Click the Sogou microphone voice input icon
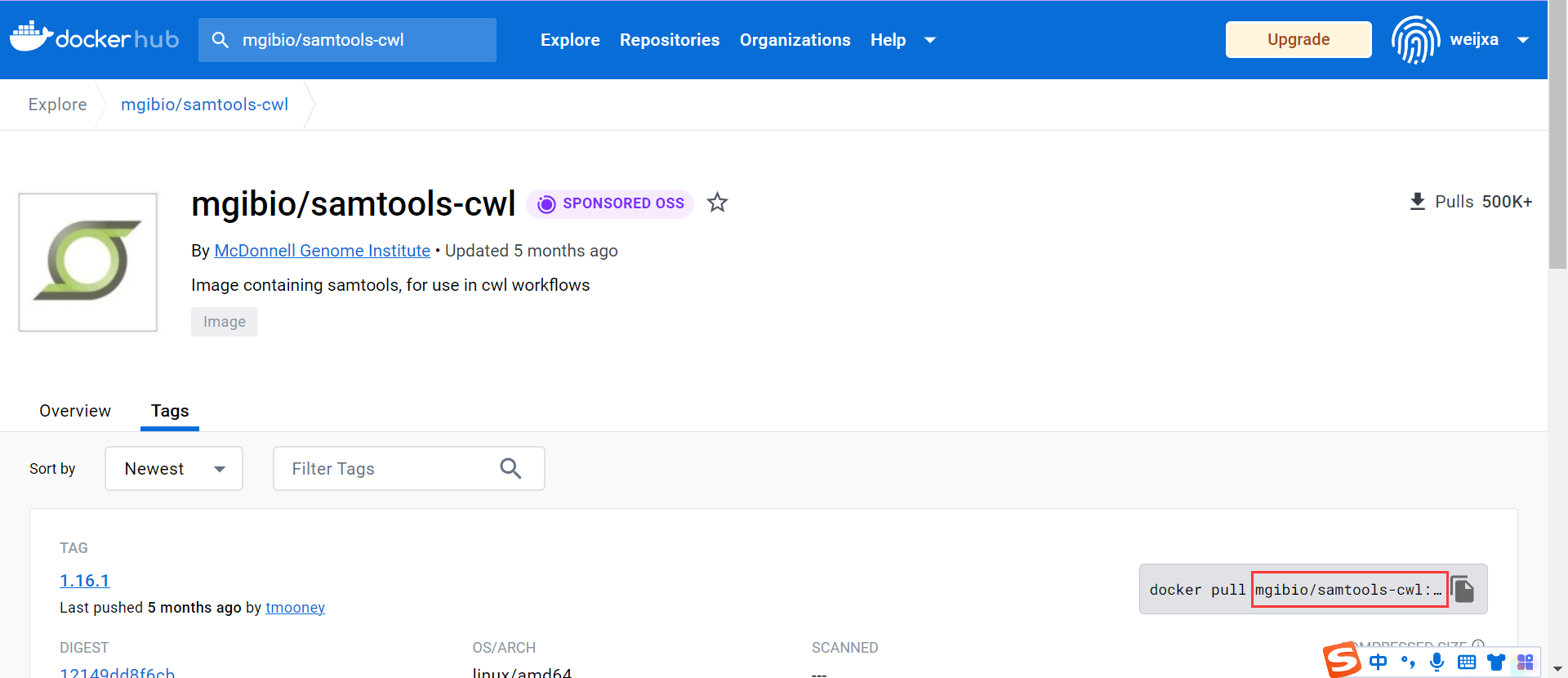The height and width of the screenshot is (678, 1568). click(1437, 662)
